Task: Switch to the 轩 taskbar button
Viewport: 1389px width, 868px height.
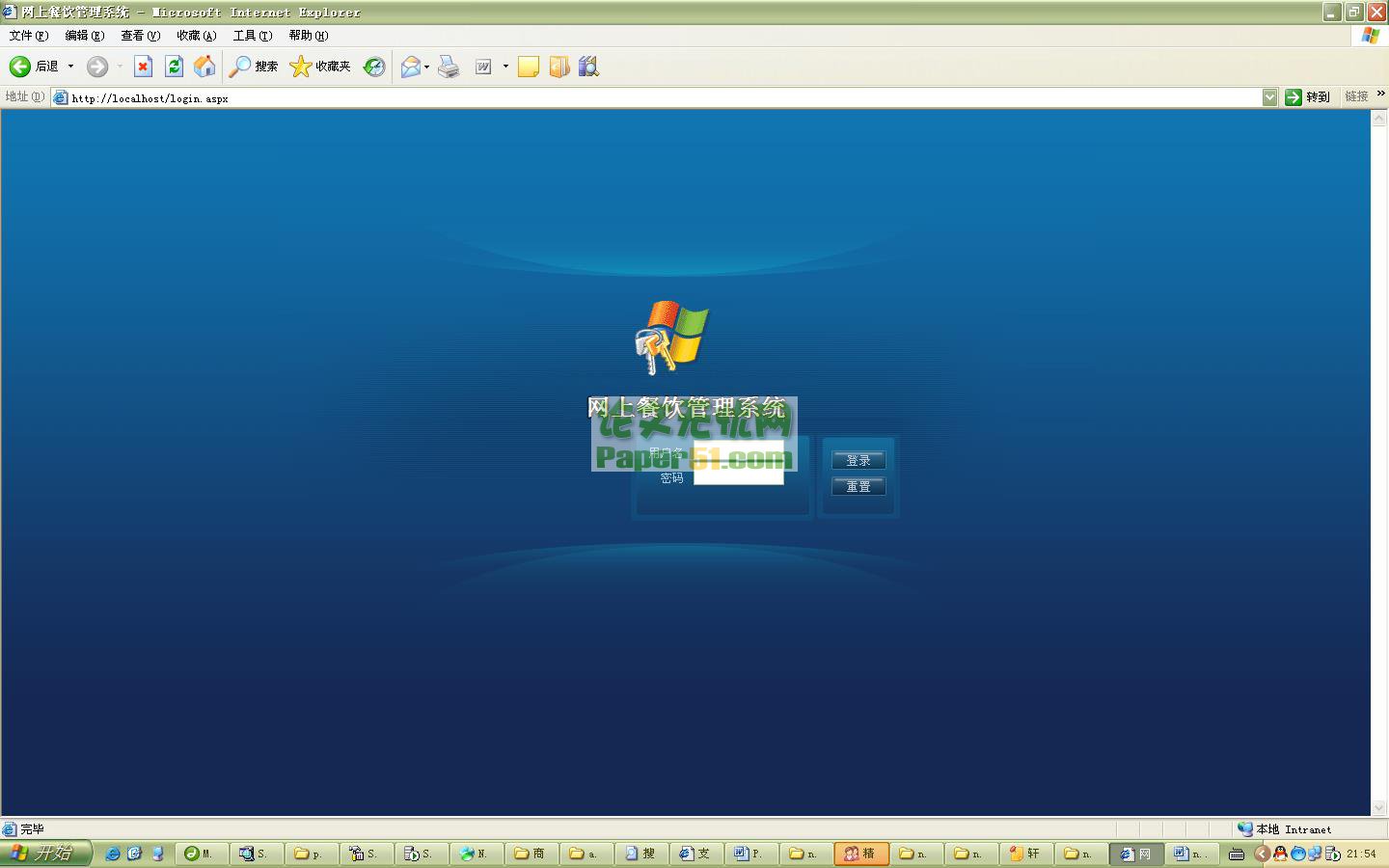Action: pyautogui.click(x=1026, y=854)
